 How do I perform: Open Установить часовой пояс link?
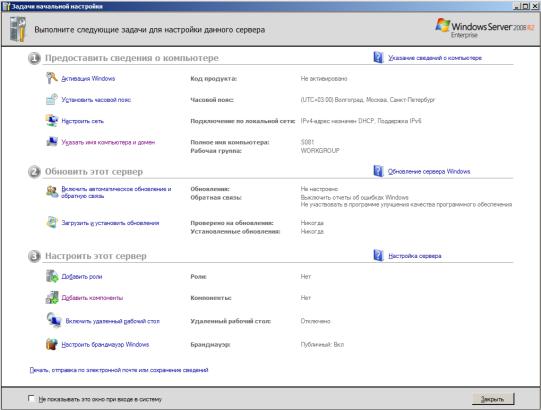tap(96, 100)
